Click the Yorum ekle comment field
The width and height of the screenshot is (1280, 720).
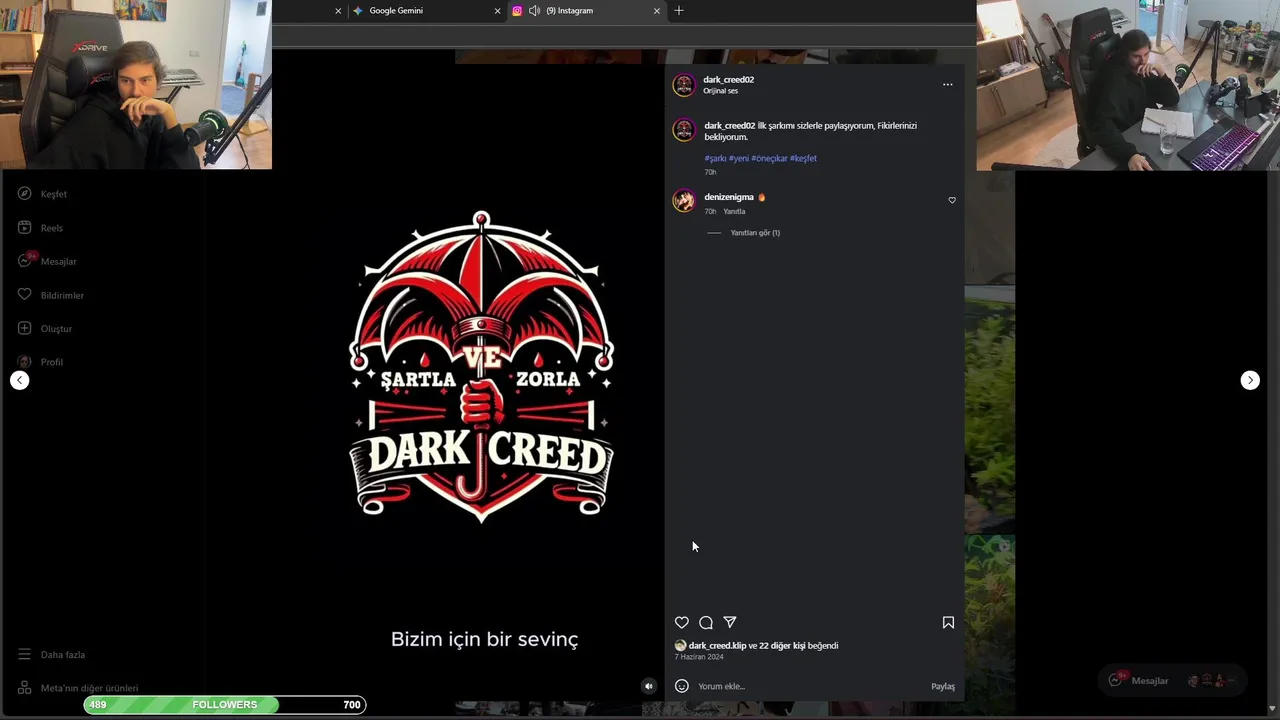click(x=810, y=686)
